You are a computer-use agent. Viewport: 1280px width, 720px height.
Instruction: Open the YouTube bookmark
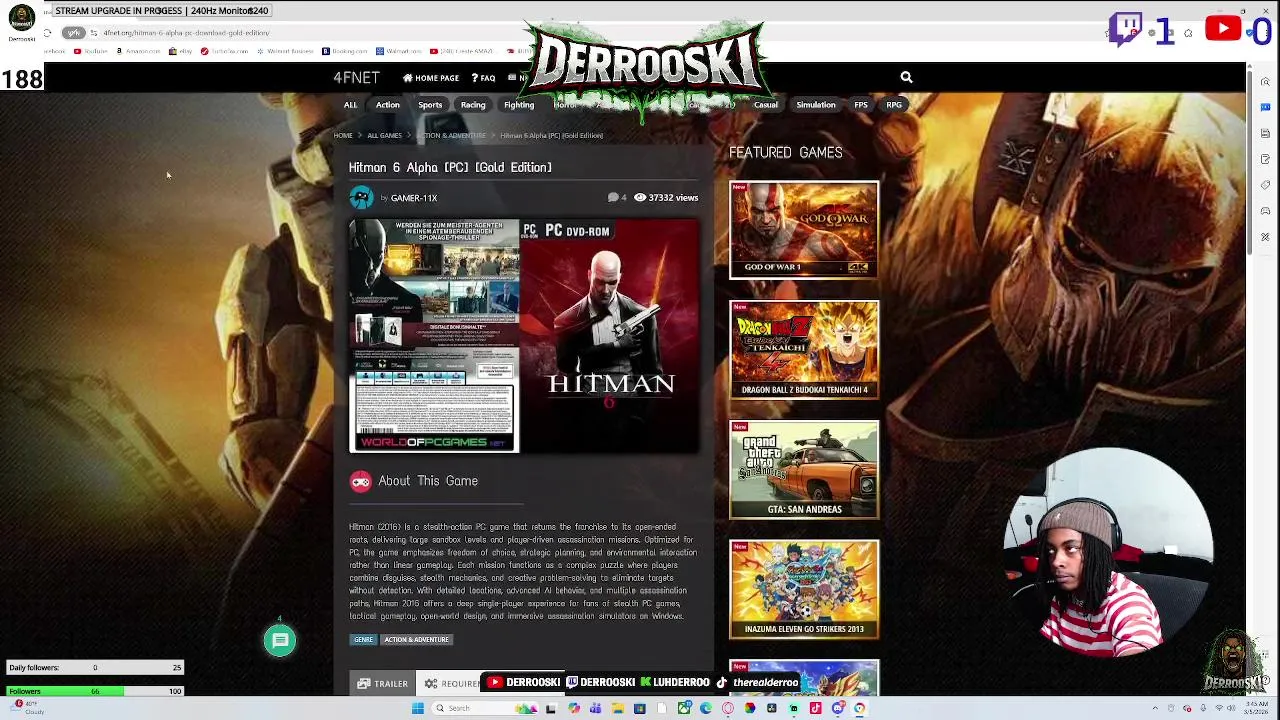coord(92,51)
